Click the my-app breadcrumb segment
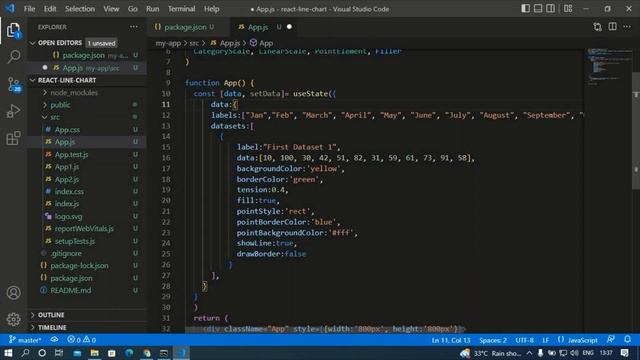 168,43
